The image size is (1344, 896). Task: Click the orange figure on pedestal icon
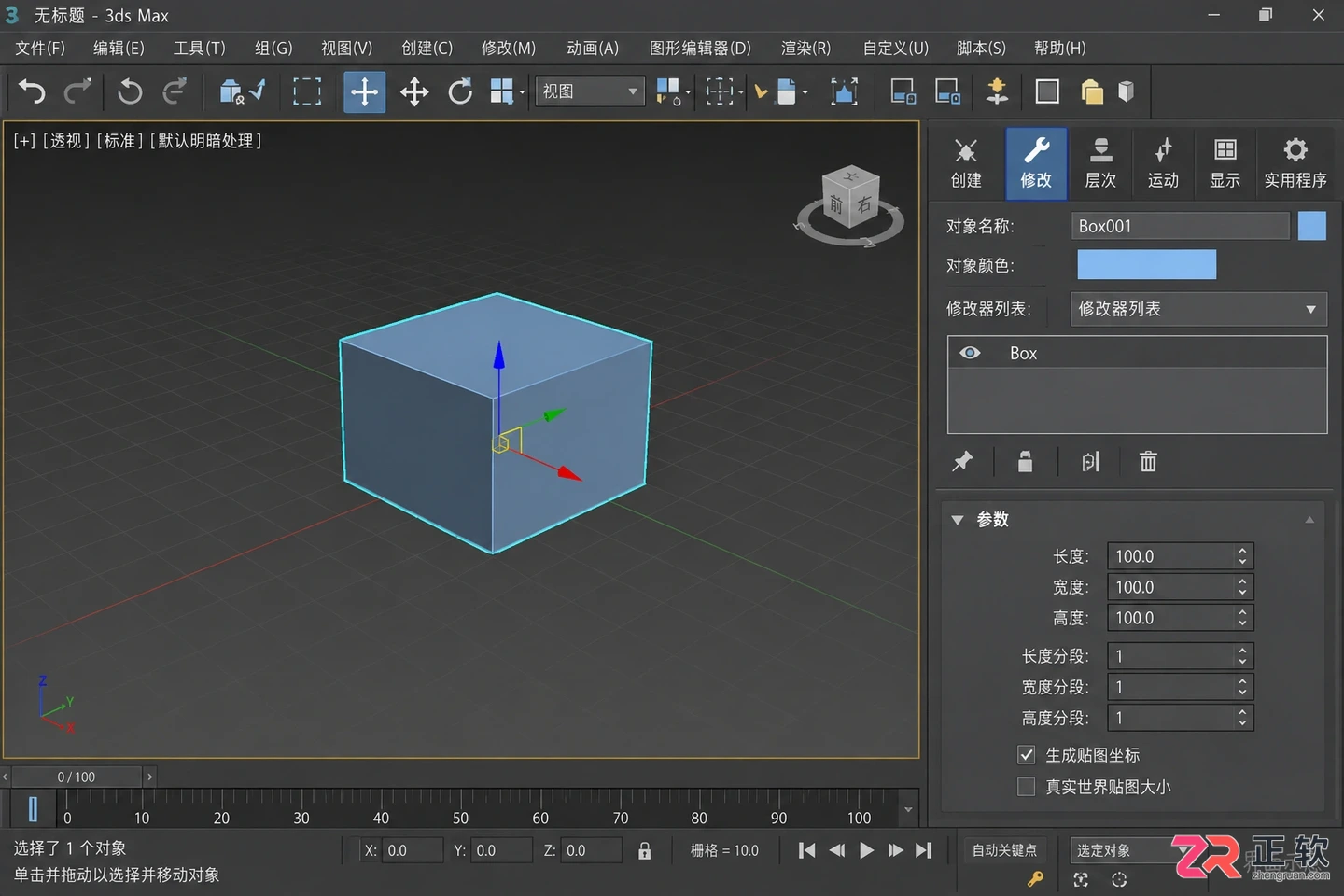[x=997, y=91]
